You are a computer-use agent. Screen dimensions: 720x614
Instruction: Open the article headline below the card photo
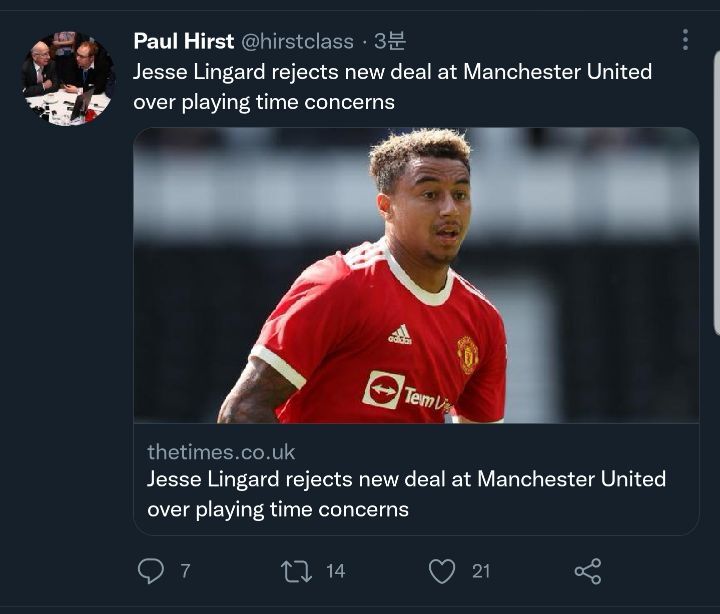tap(406, 494)
